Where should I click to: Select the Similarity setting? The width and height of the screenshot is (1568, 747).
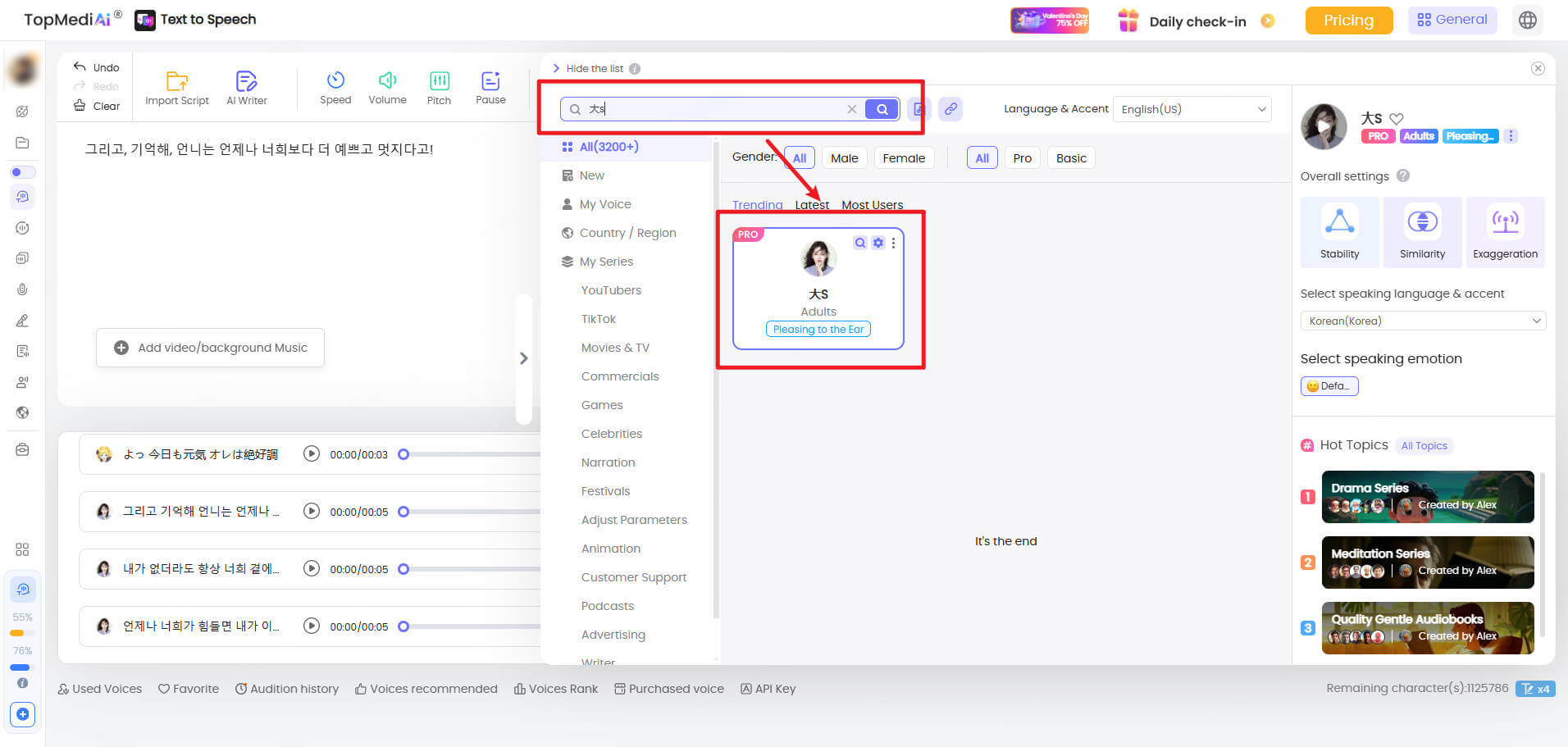[x=1422, y=232]
